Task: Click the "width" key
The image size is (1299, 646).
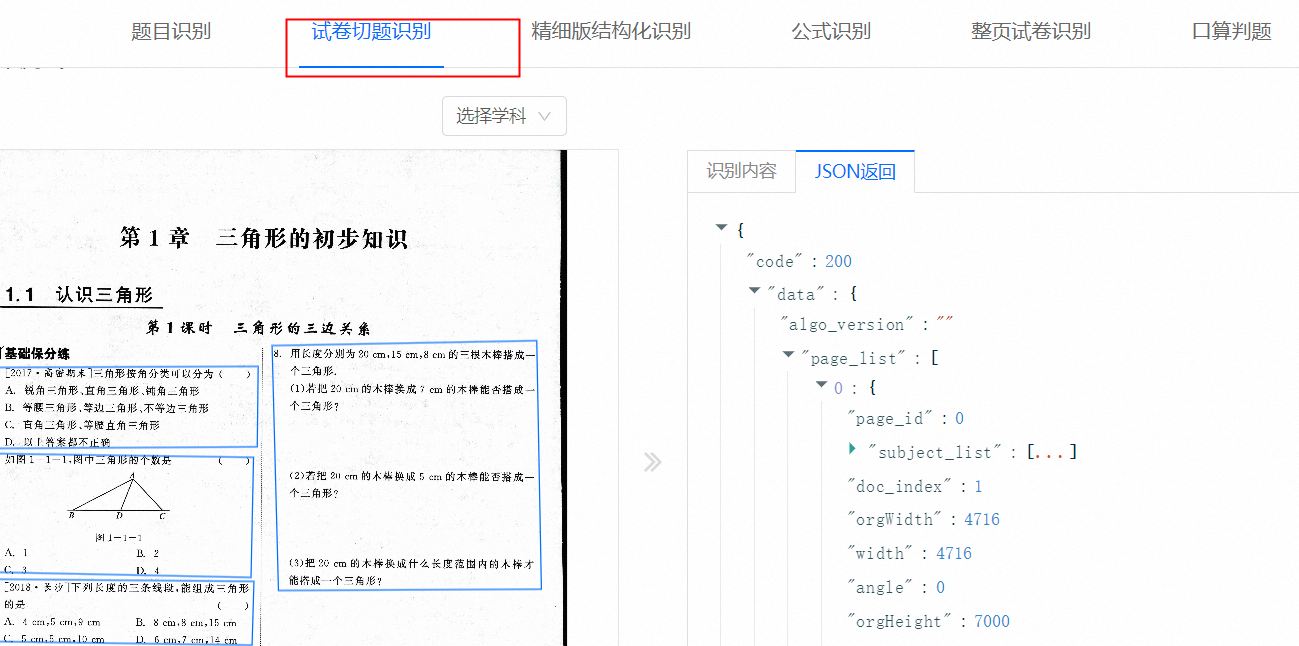Action: tap(879, 553)
